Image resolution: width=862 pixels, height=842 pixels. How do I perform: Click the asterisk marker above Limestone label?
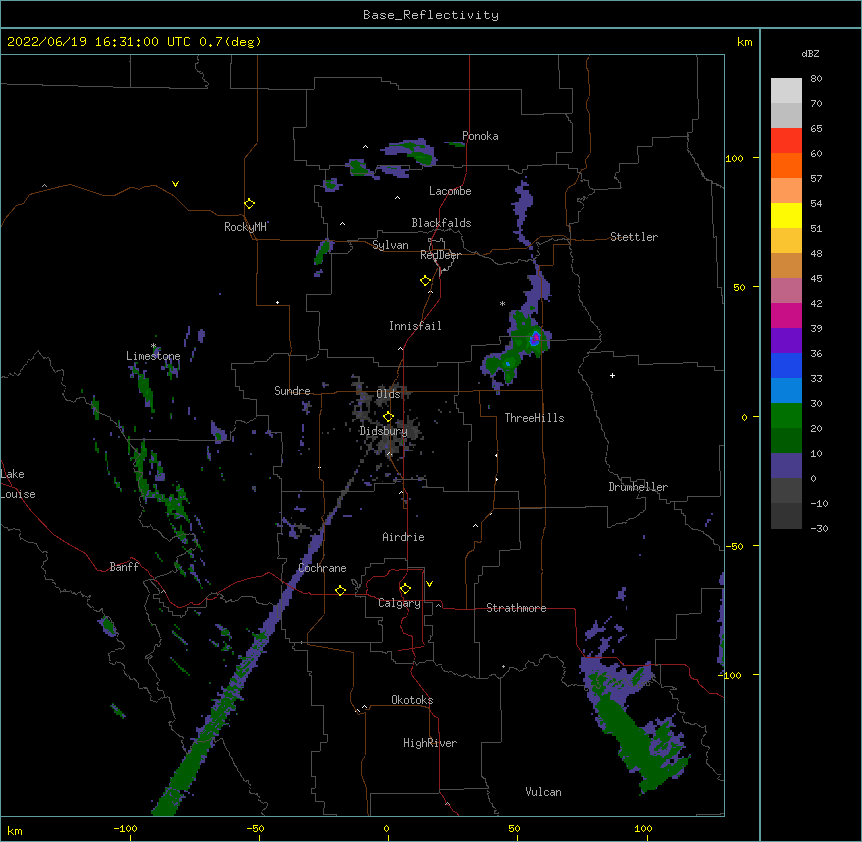(x=154, y=346)
